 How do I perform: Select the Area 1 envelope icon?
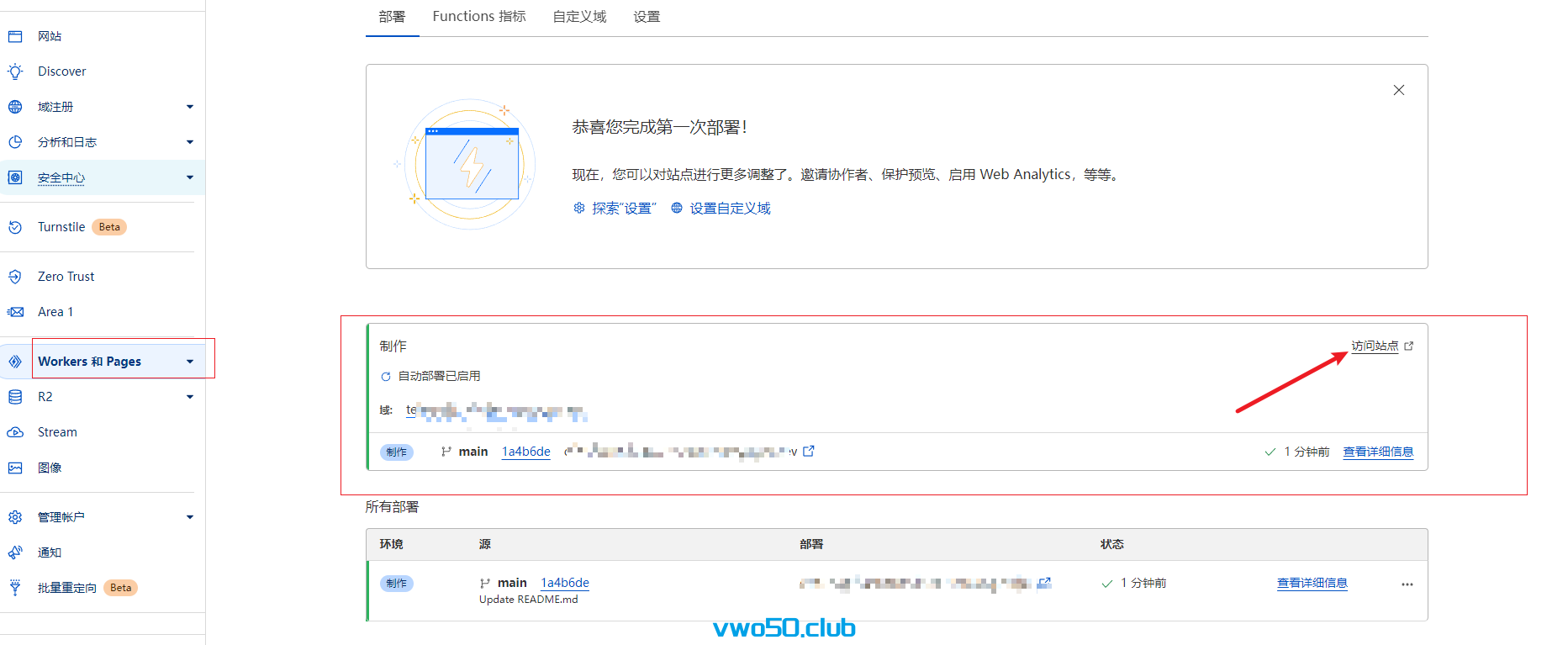(15, 312)
